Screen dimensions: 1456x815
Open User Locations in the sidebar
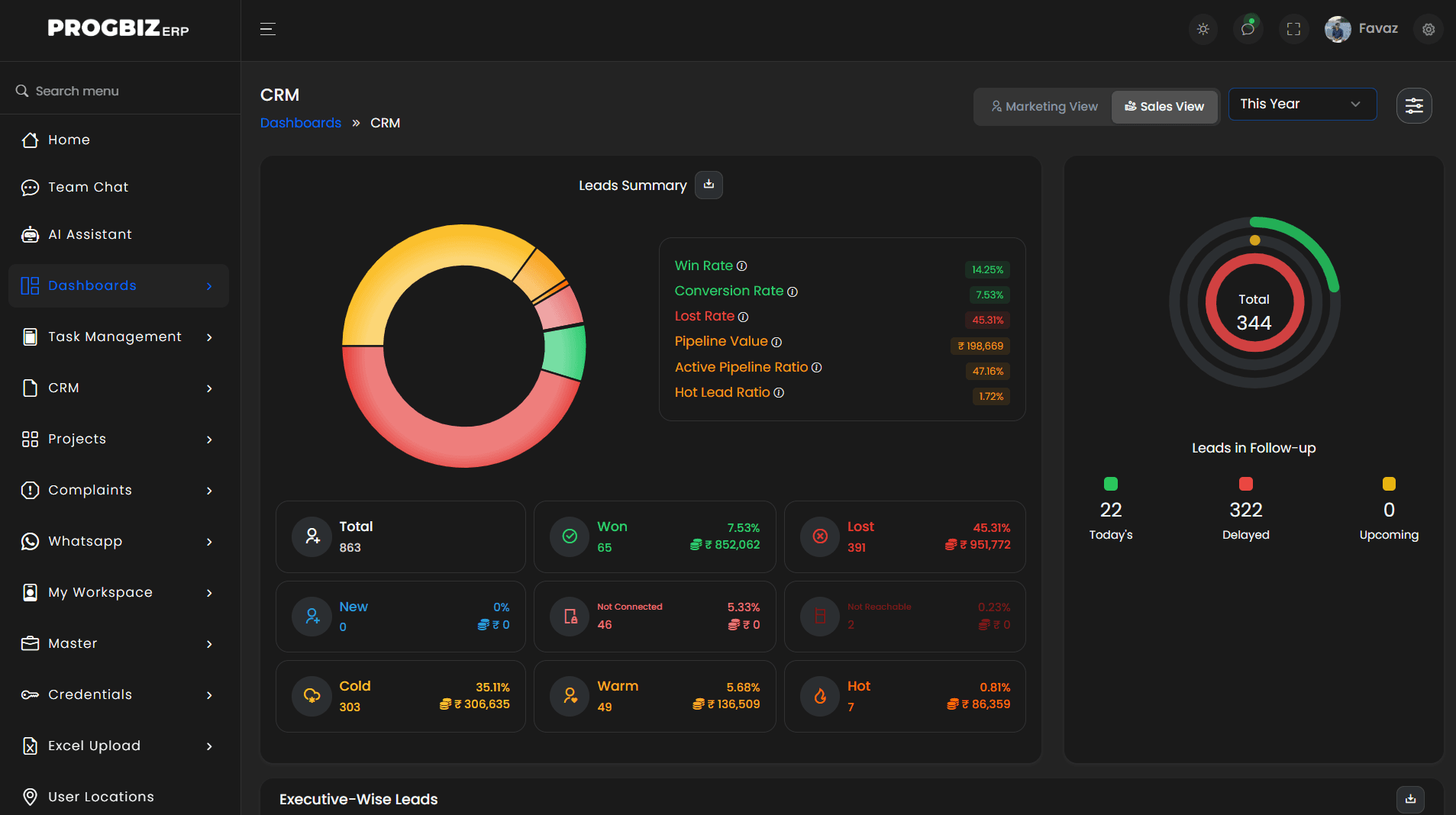118,797
